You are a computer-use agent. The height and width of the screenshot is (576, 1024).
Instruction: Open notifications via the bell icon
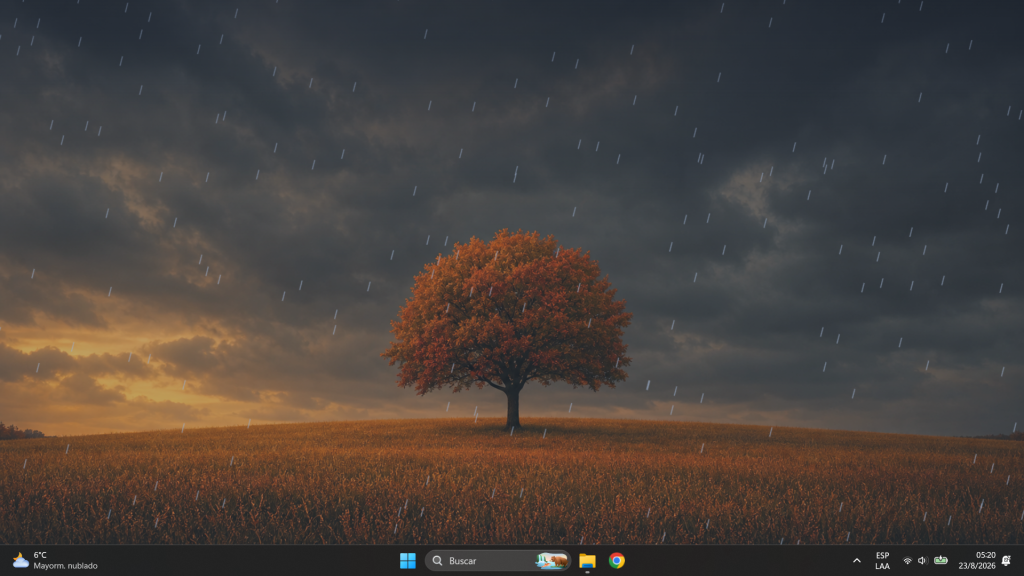tap(1006, 560)
